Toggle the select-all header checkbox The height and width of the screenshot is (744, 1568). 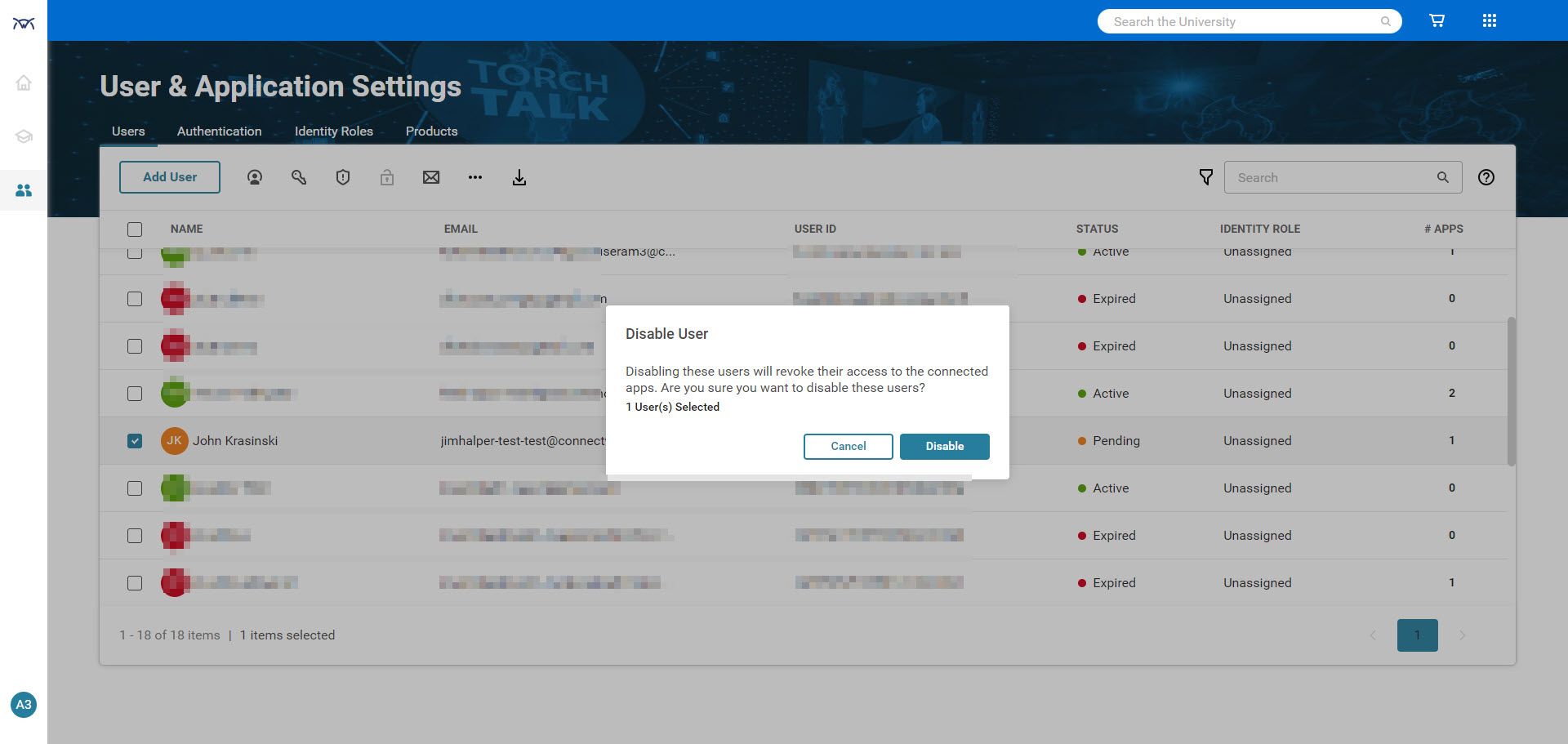tap(135, 229)
